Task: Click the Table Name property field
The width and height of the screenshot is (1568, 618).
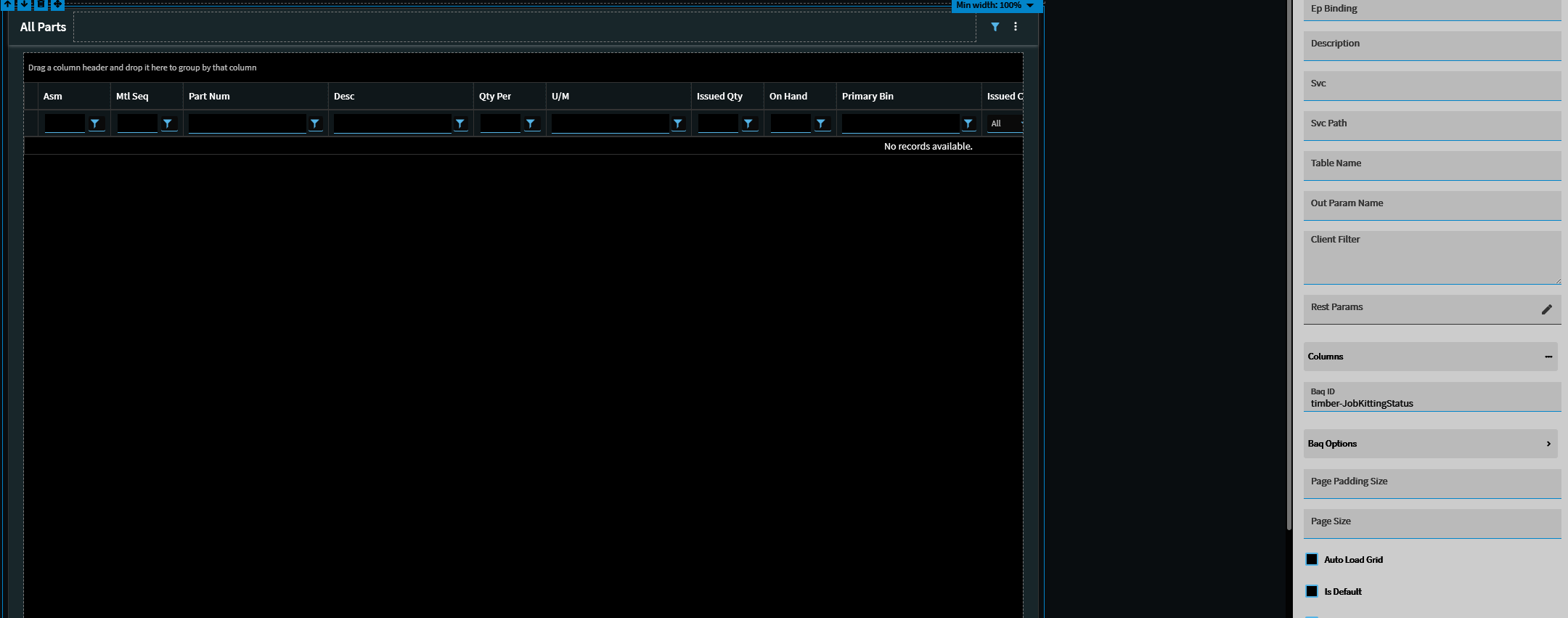Action: click(1432, 166)
